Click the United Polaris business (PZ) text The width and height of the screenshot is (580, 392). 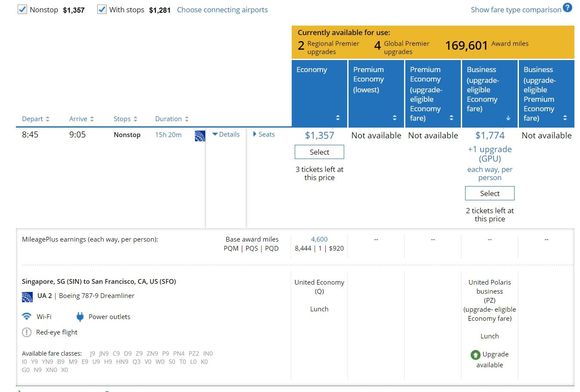pos(490,291)
